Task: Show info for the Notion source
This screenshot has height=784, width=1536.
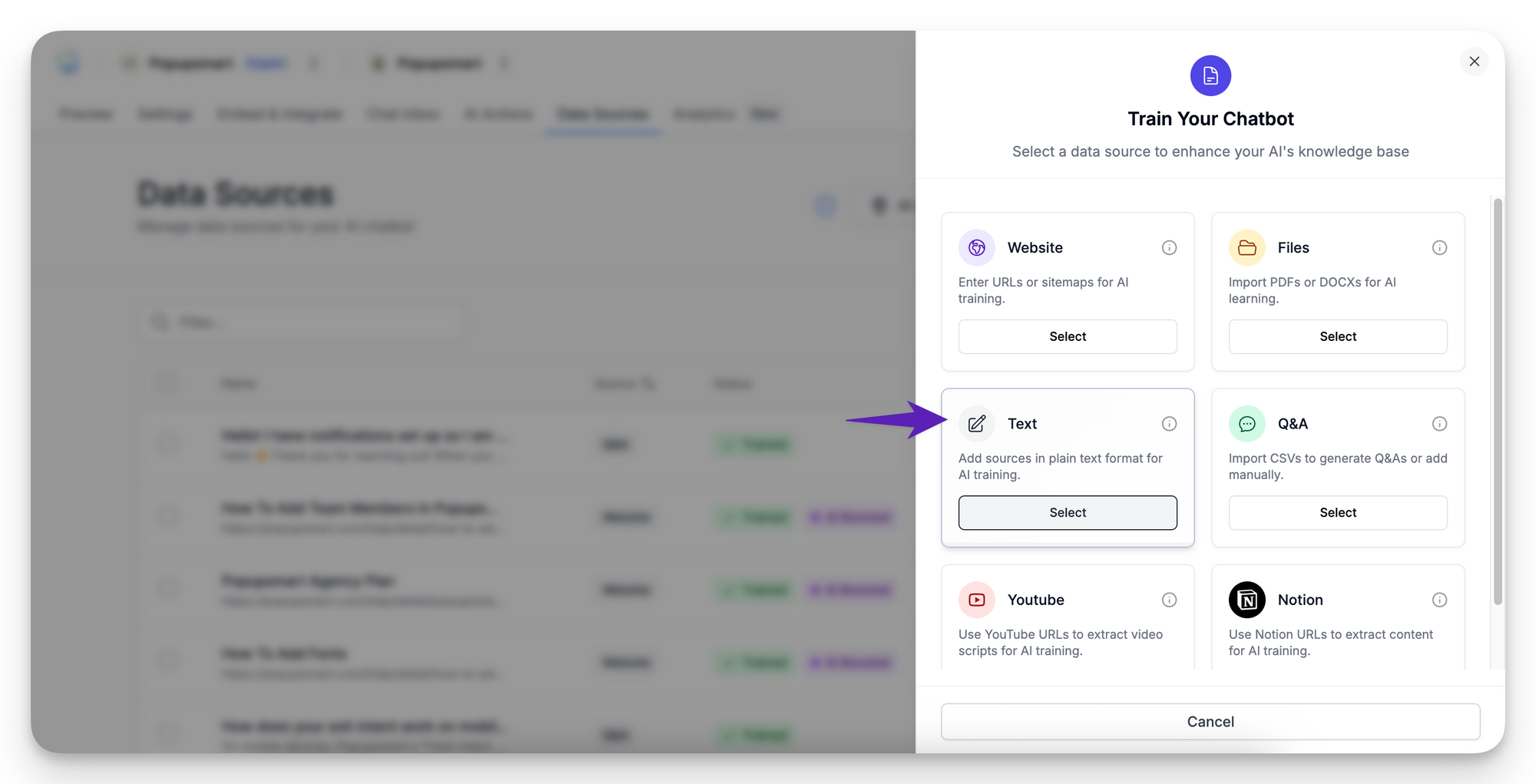Action: 1439,600
